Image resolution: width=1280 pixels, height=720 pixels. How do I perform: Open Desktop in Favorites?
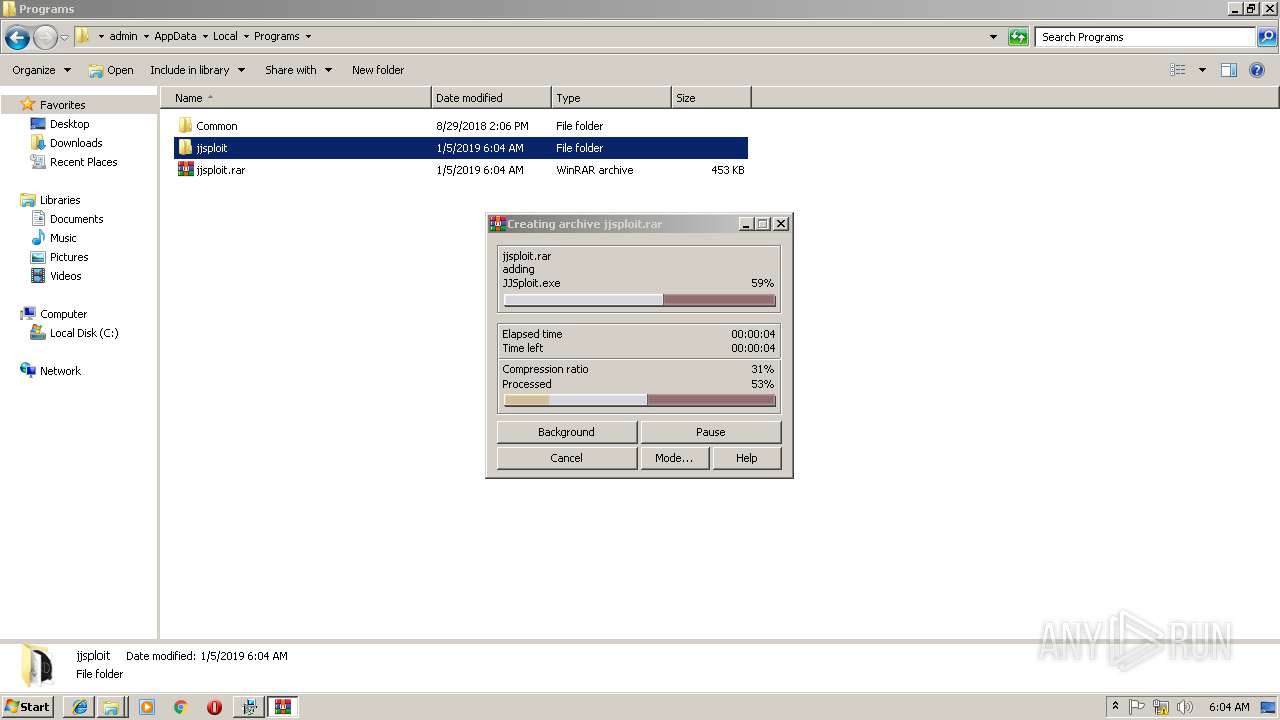[69, 124]
